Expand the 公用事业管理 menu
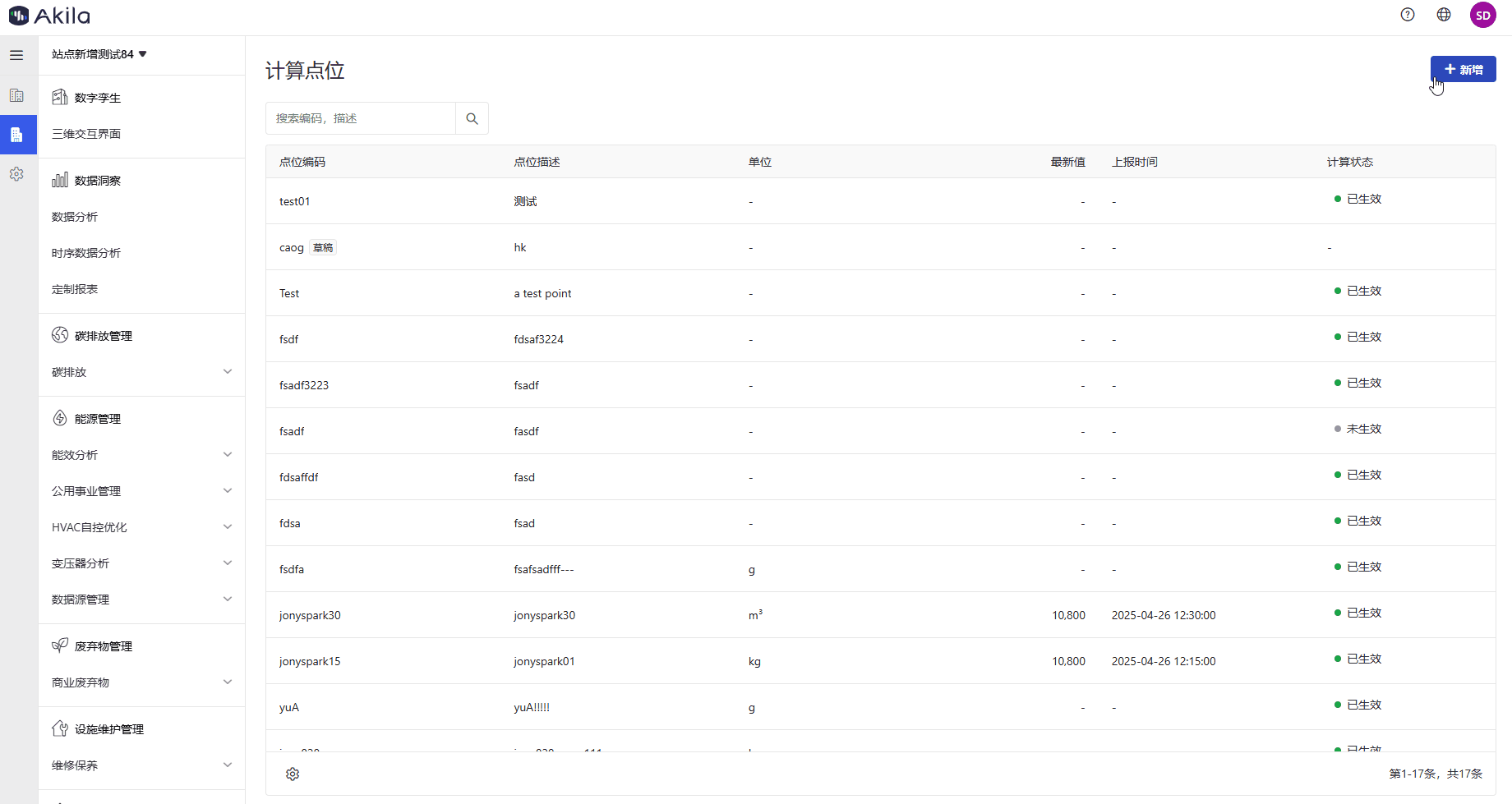1512x804 pixels. coord(141,491)
